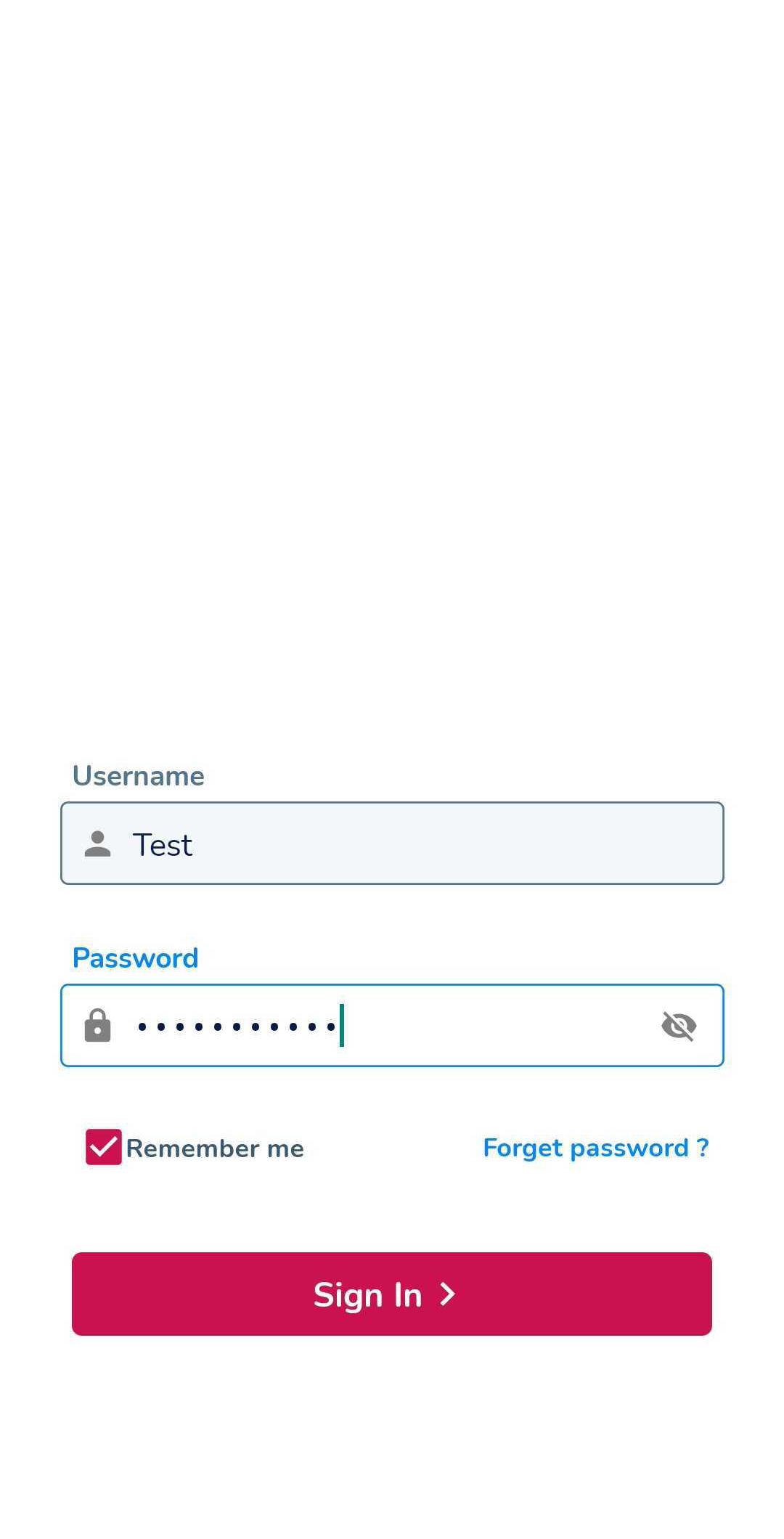Viewport: 784px width, 1539px height.
Task: Select the "Sign In" text on crimson button
Action: point(368,1295)
